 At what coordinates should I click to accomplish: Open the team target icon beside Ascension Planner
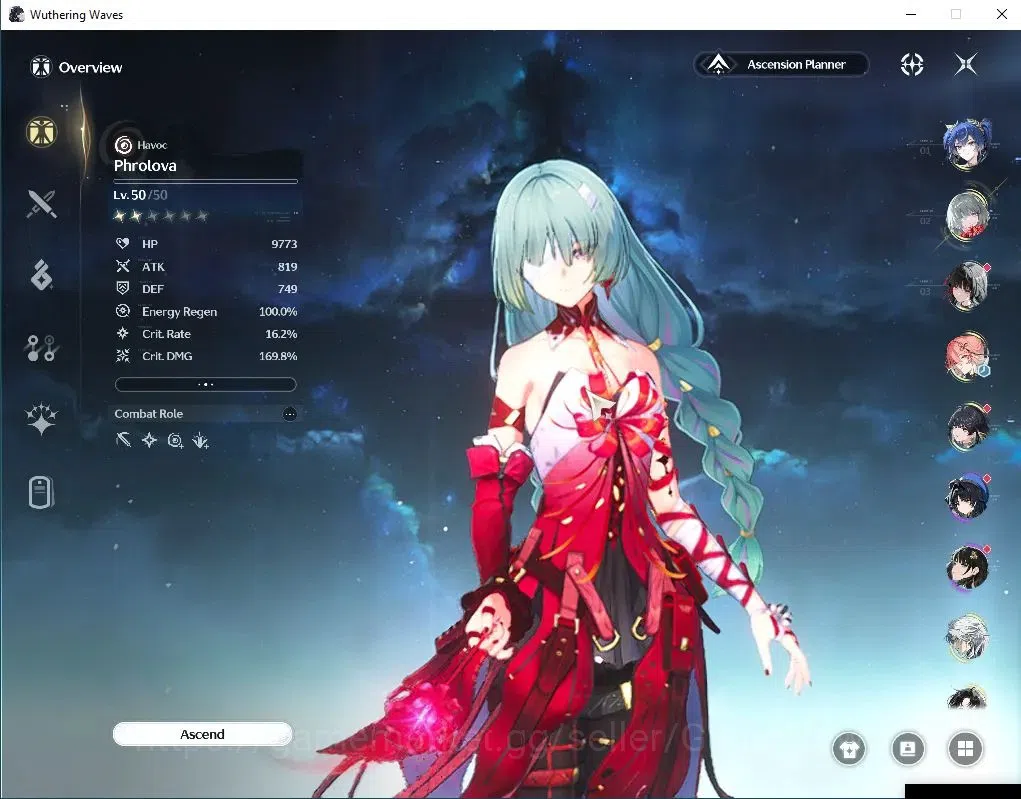(x=912, y=64)
